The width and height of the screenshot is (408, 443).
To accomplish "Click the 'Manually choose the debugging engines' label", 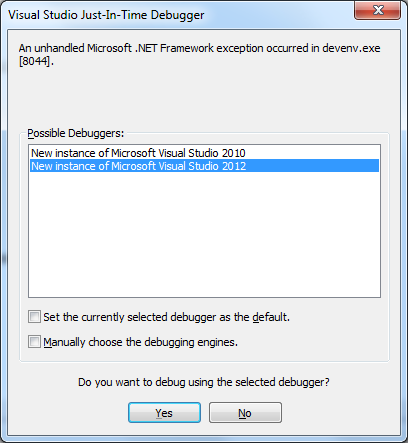I will tap(140, 342).
